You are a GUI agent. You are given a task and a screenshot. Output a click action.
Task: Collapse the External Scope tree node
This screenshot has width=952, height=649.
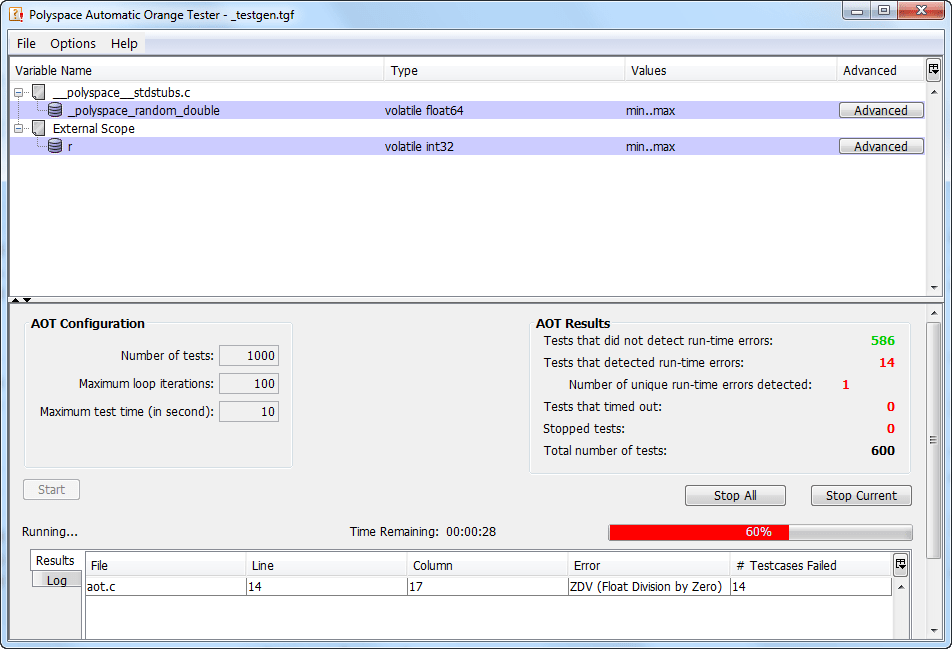tap(18, 129)
